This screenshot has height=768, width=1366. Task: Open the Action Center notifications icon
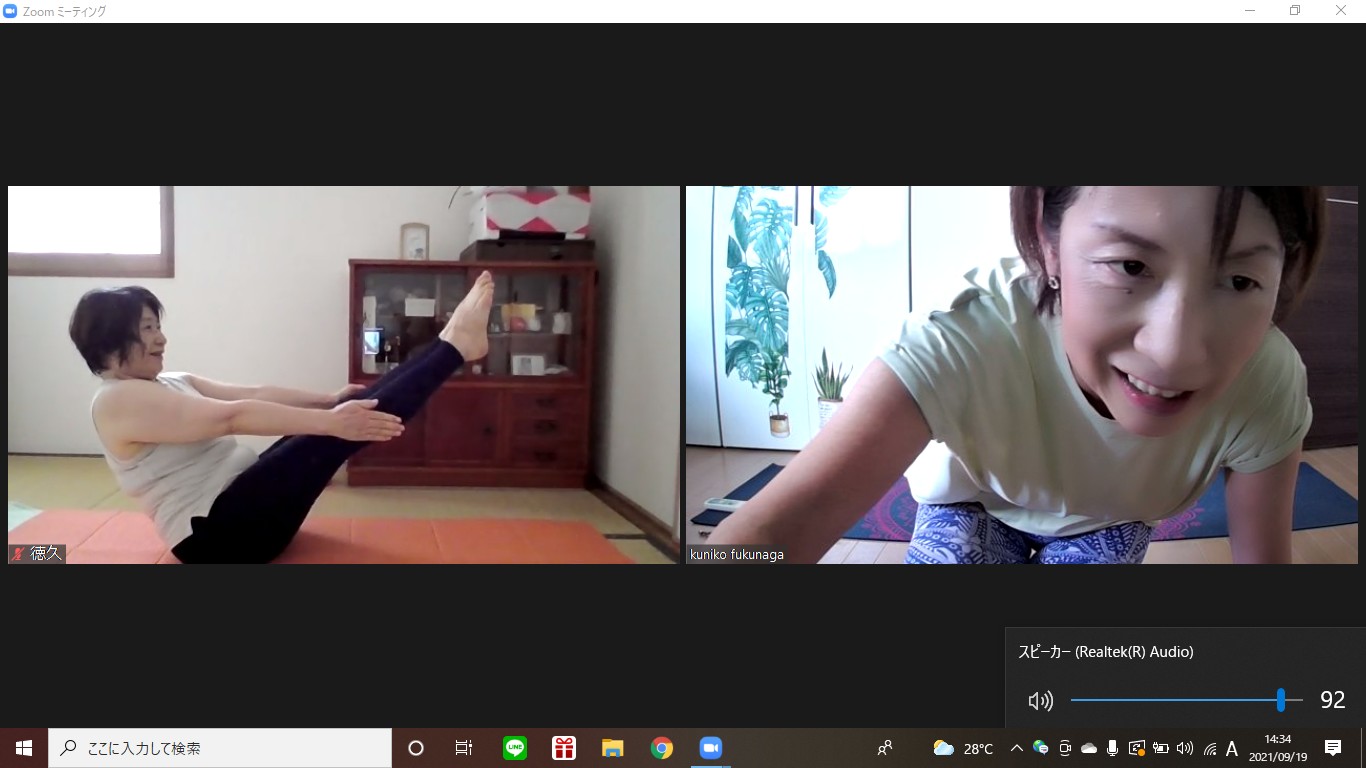[x=1333, y=748]
